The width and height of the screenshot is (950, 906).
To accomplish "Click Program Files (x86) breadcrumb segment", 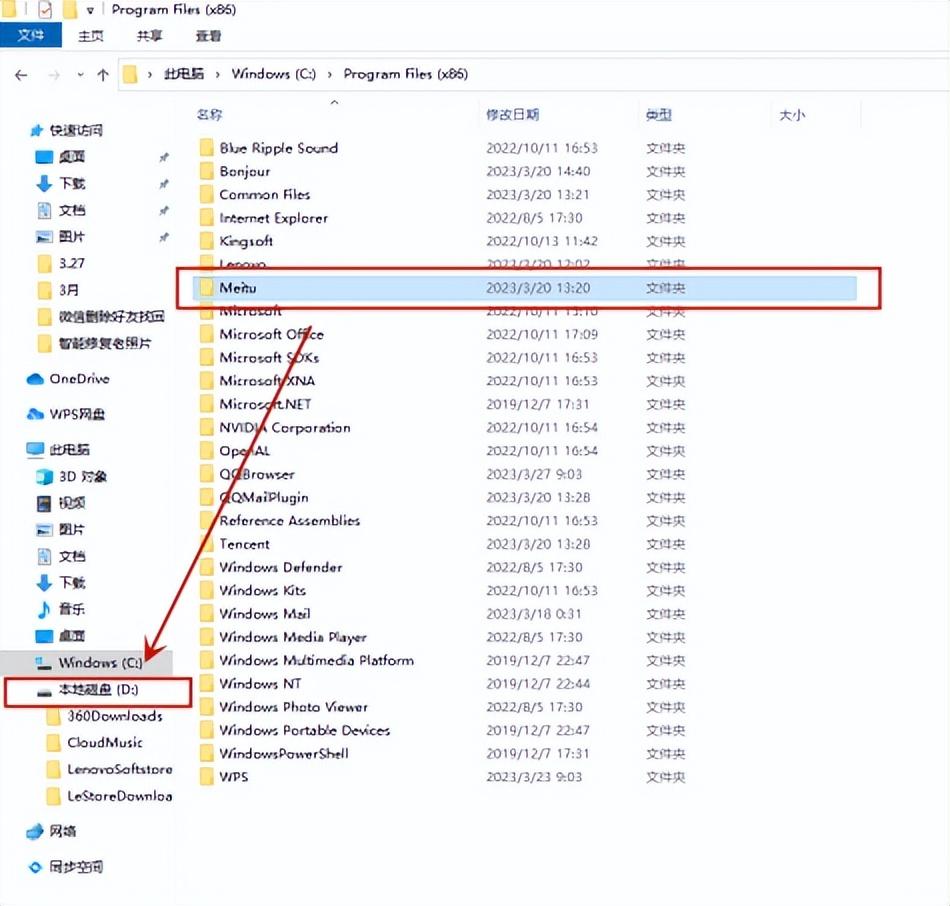I will pos(405,74).
